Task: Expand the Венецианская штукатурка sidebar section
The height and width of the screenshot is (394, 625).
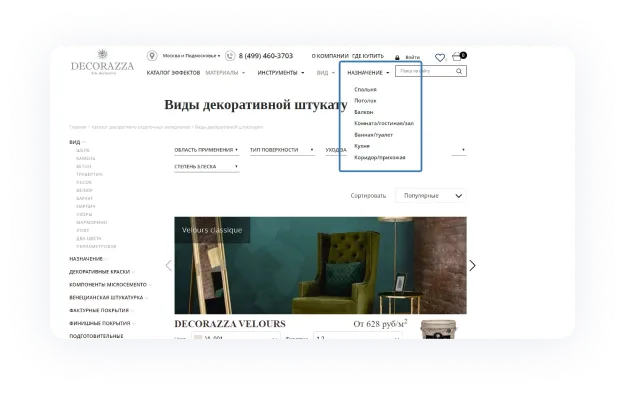Action: tap(108, 297)
